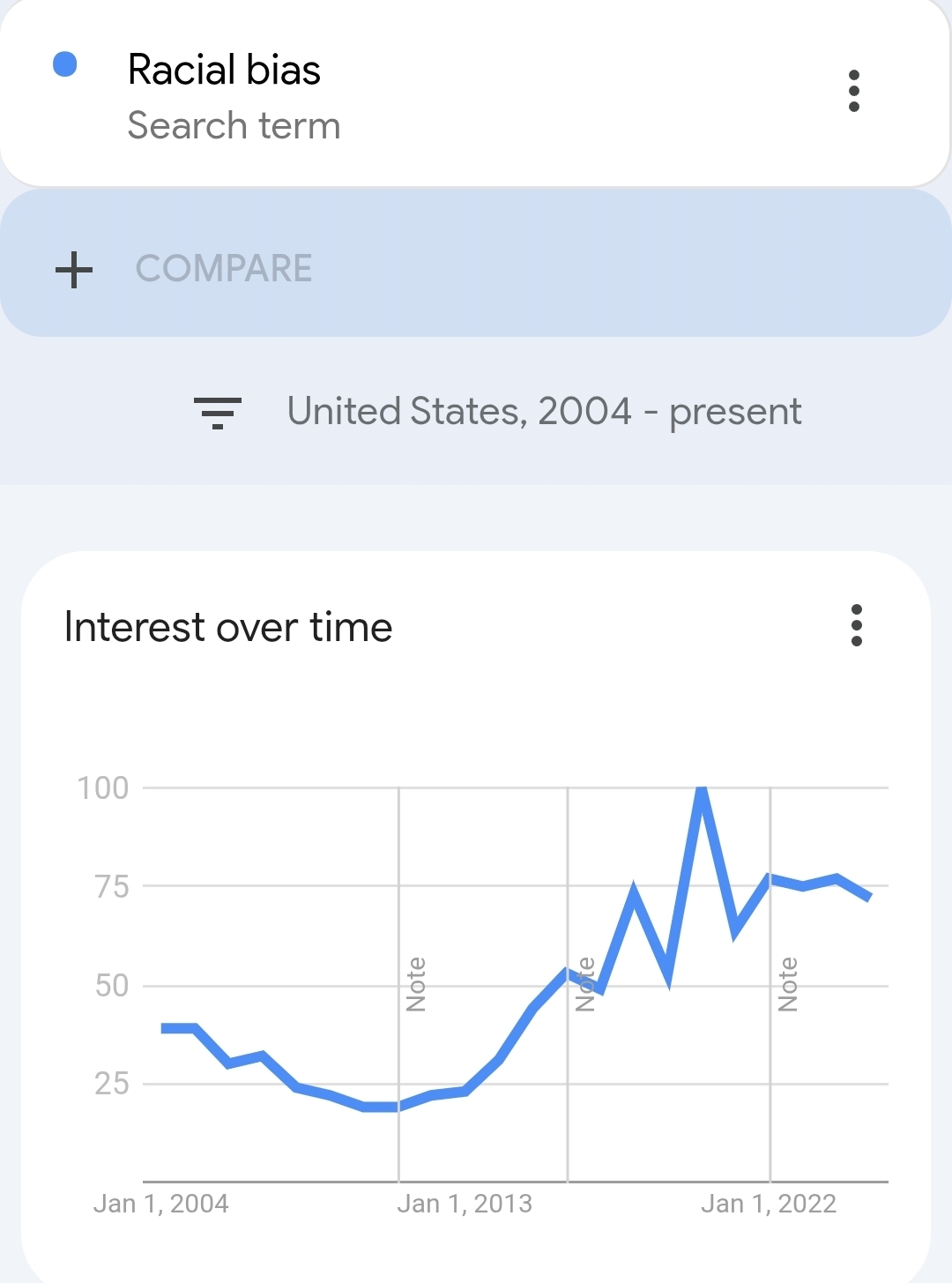Screen dimensions: 952x1283
Task: Click the Jan 1, 2022 axis label
Action: (769, 1204)
